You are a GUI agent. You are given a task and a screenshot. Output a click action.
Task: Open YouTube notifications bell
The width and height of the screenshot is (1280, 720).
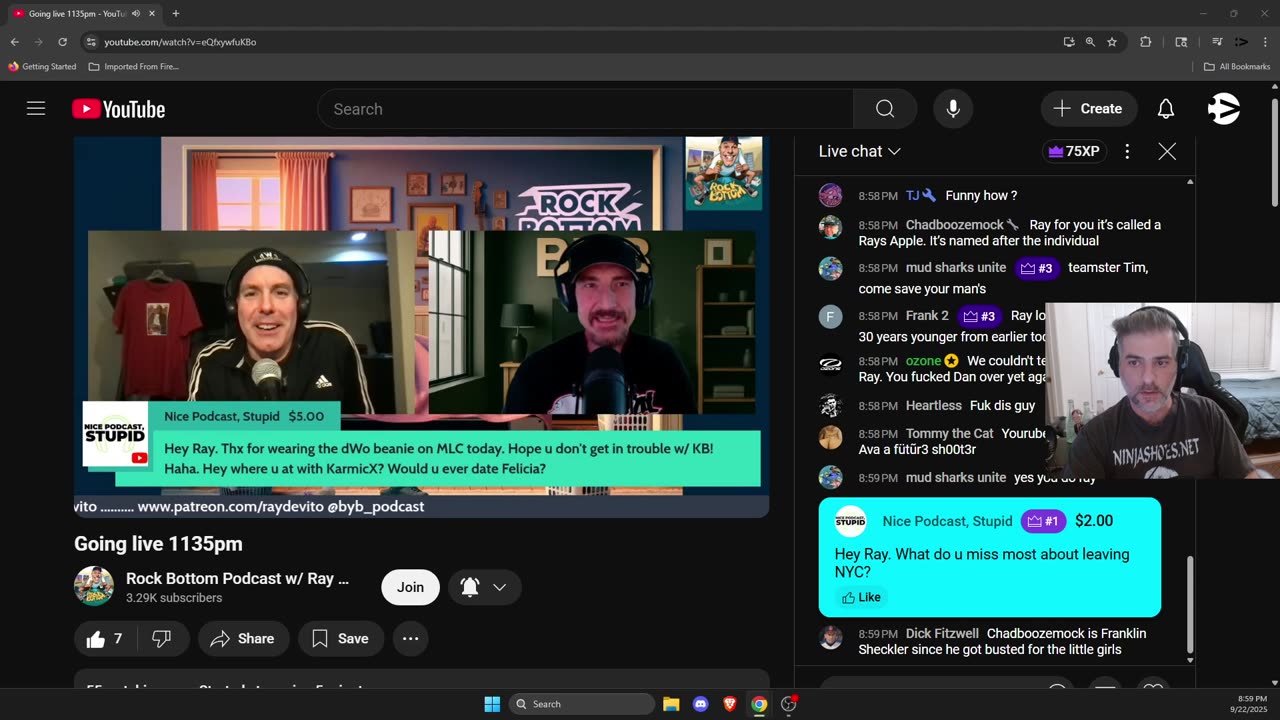[x=1166, y=109]
